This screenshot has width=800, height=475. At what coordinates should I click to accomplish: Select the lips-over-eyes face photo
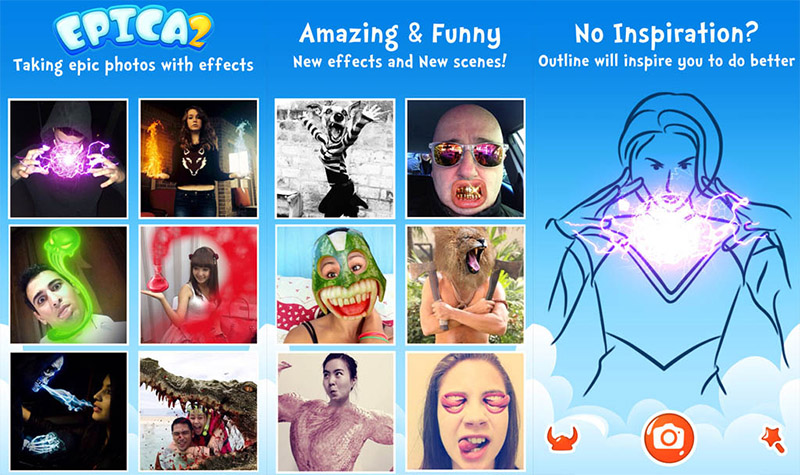click(x=465, y=411)
